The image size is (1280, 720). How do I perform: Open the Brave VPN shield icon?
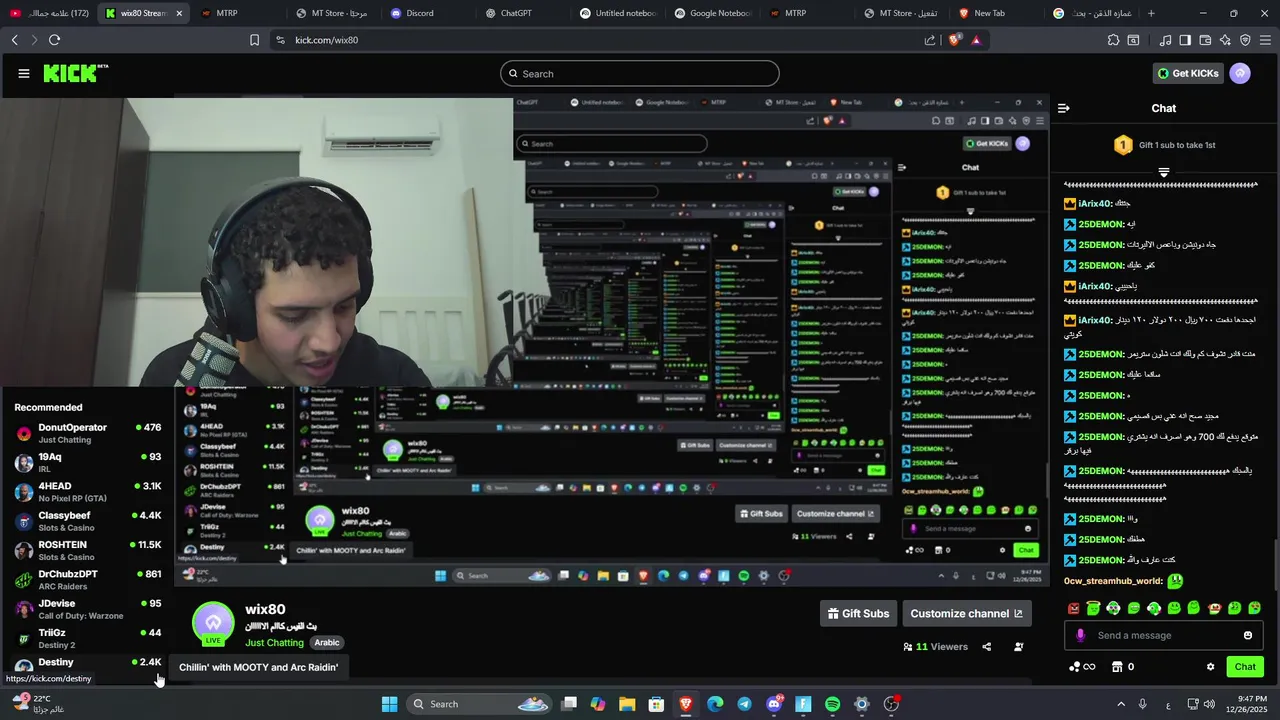(x=1245, y=40)
